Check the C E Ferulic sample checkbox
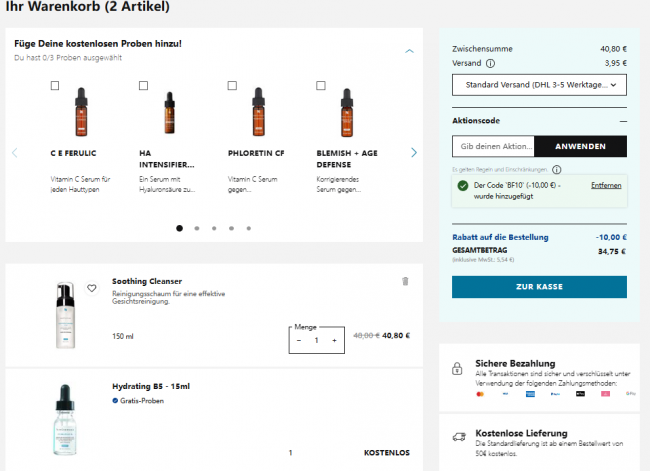Screen dimensions: 650x471 (x=54, y=86)
